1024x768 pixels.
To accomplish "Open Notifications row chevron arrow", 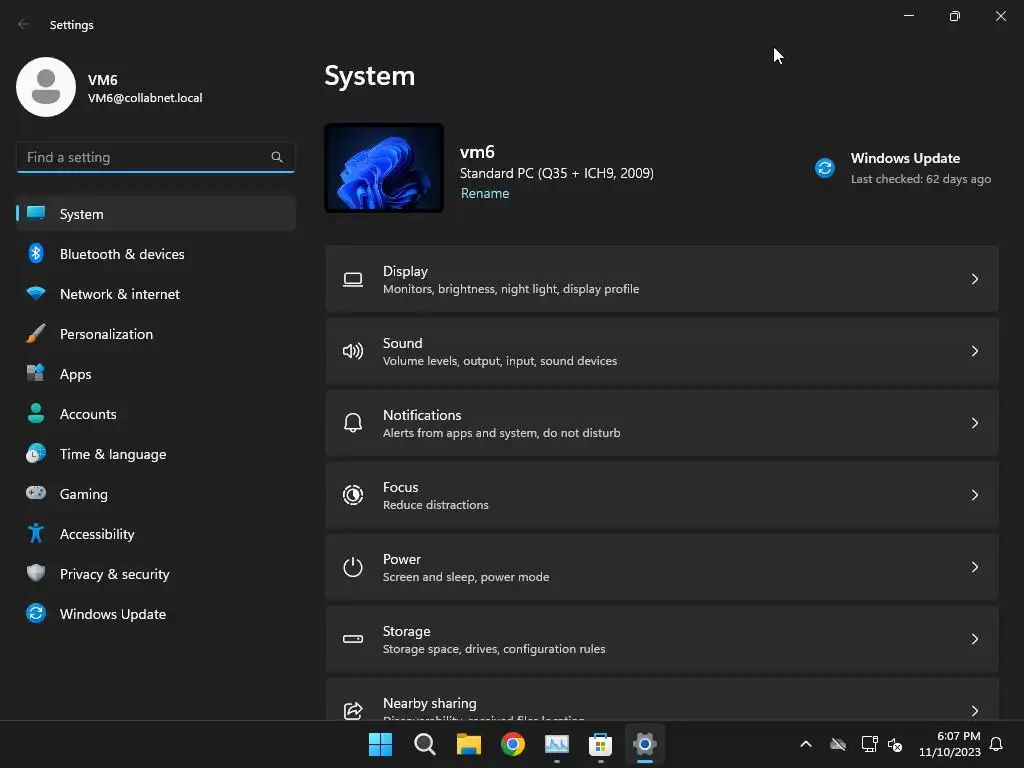I will coord(974,423).
